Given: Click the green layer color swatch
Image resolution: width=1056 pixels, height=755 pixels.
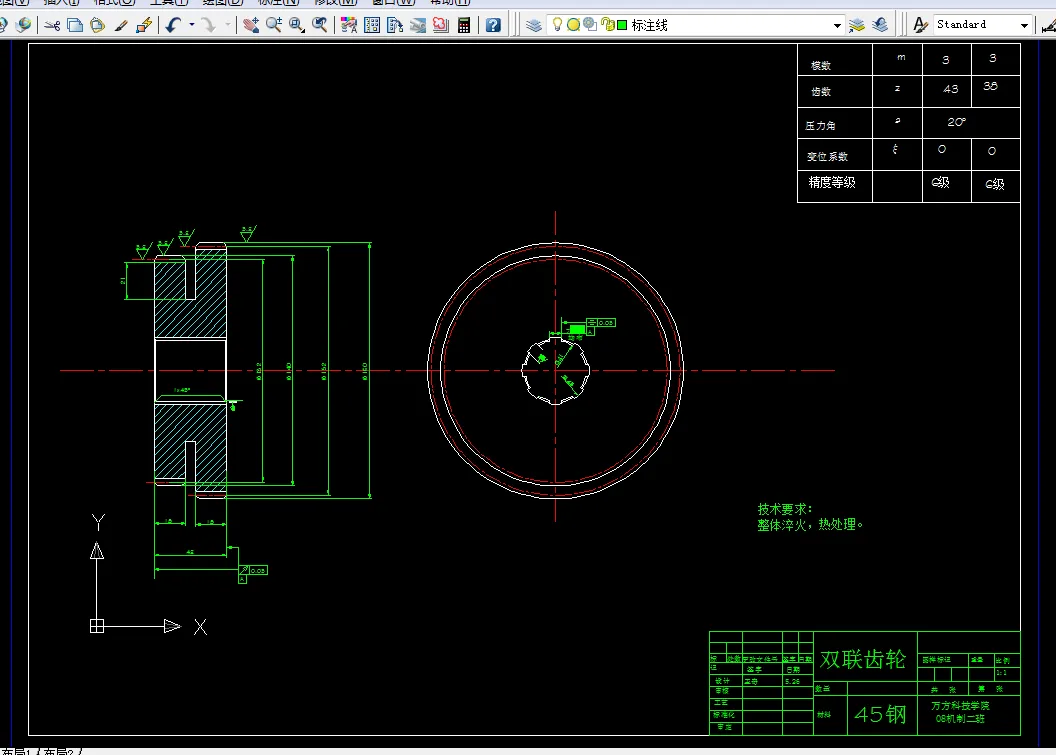Looking at the screenshot, I should (x=622, y=25).
